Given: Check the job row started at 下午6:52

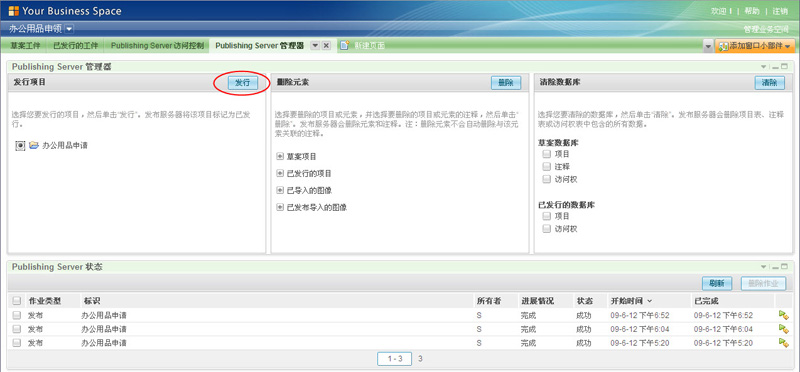Looking at the screenshot, I should (x=17, y=315).
